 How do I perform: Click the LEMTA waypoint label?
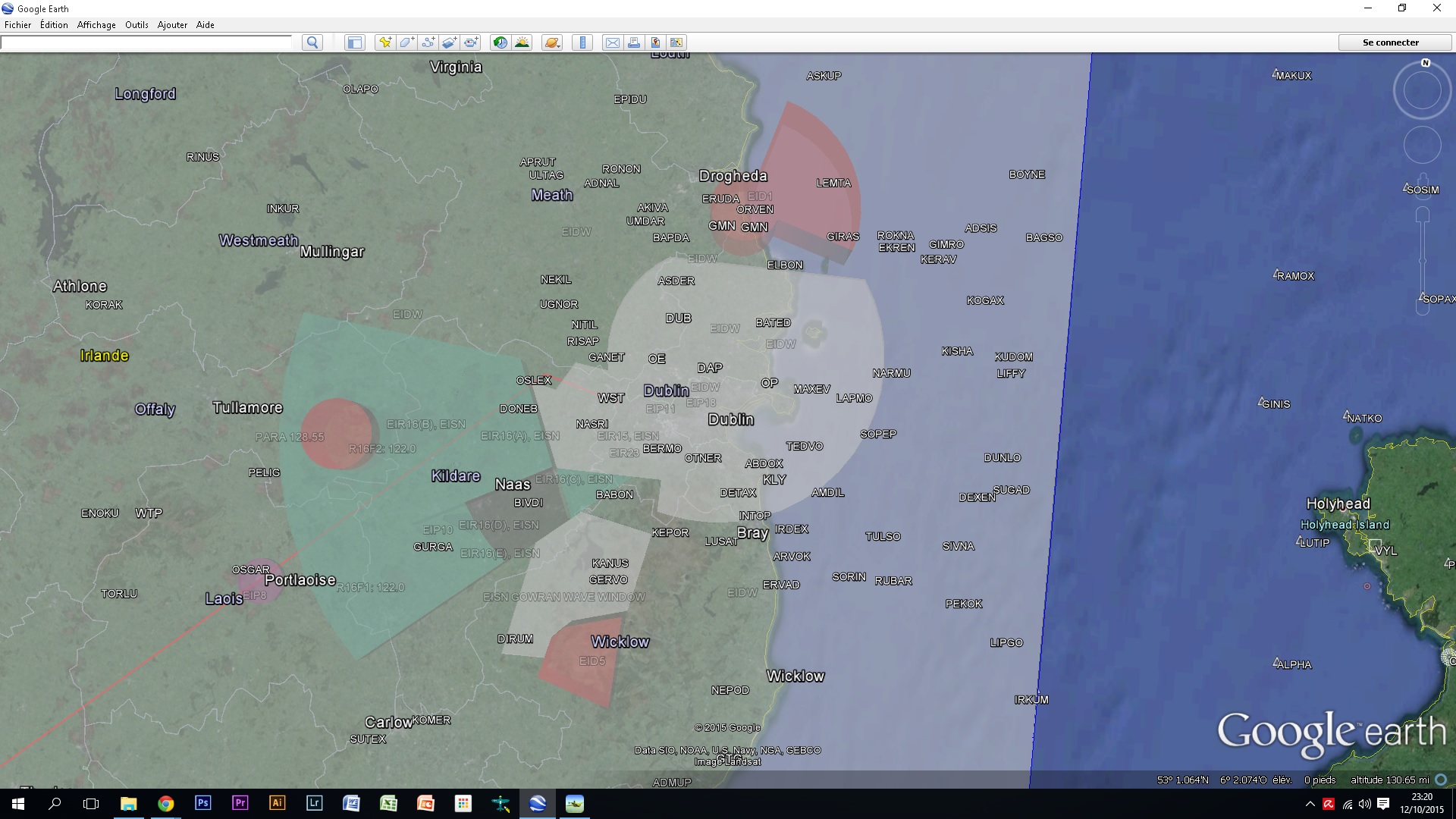coord(833,183)
